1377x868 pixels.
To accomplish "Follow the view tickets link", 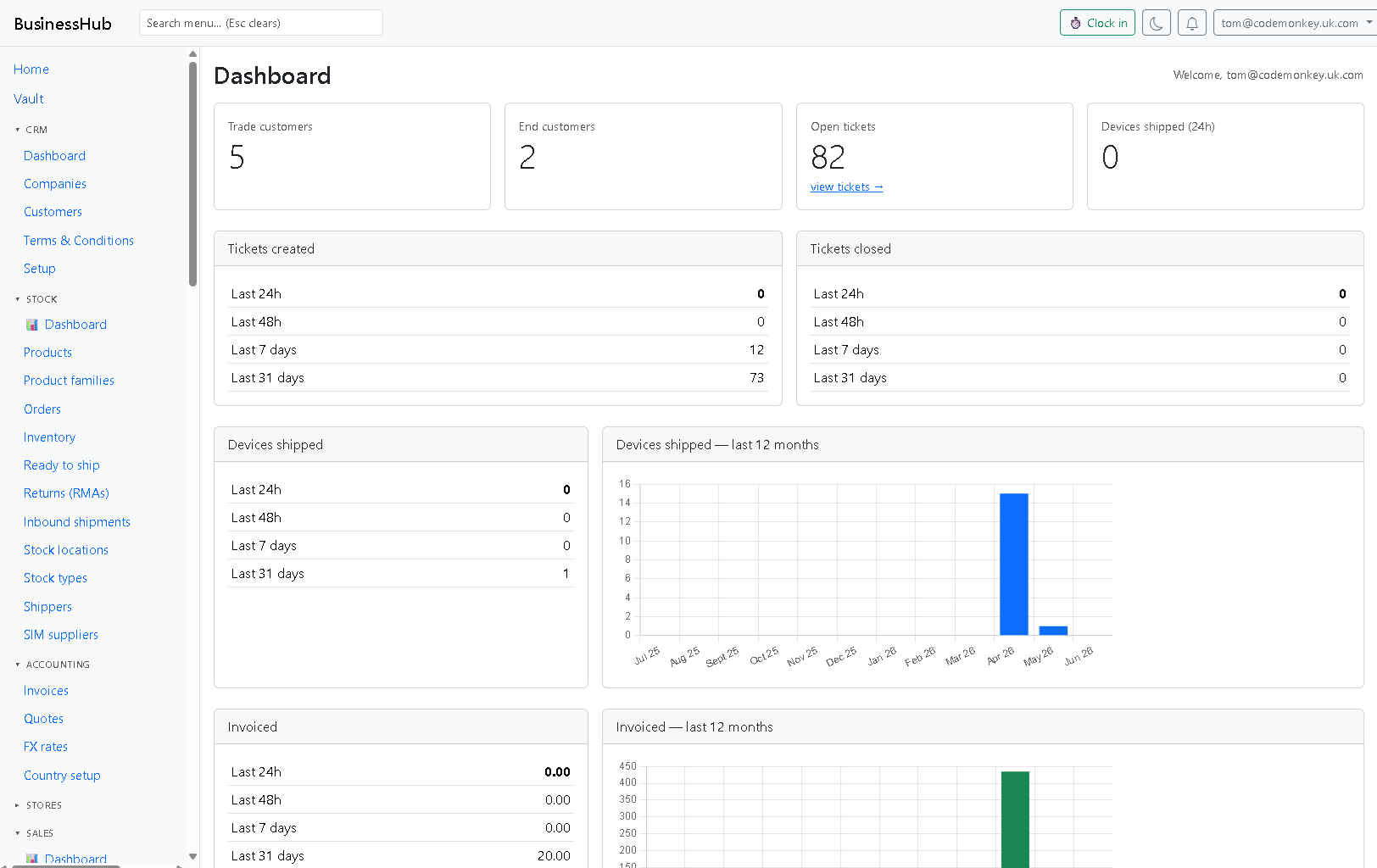I will [846, 187].
